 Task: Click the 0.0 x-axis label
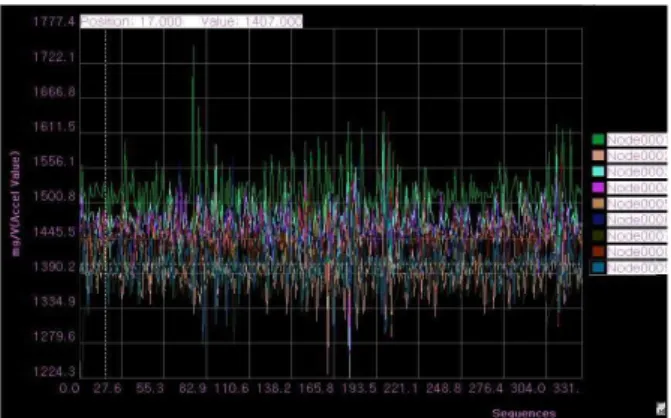pyautogui.click(x=69, y=388)
